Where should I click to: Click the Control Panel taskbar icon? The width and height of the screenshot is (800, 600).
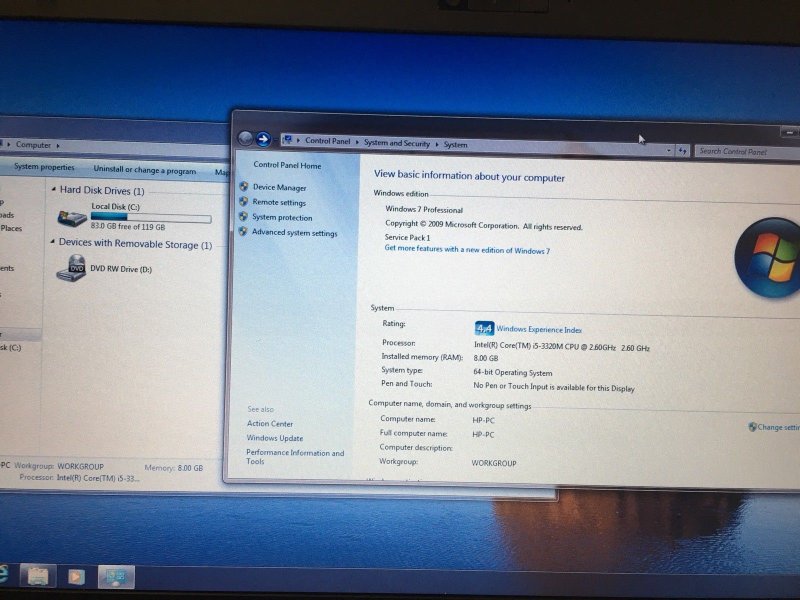(x=116, y=577)
